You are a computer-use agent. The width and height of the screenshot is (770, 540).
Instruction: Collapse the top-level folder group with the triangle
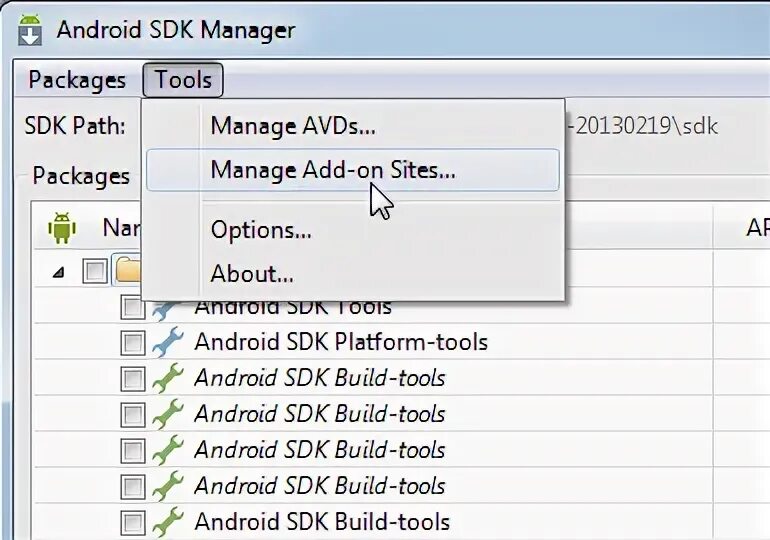pyautogui.click(x=59, y=272)
